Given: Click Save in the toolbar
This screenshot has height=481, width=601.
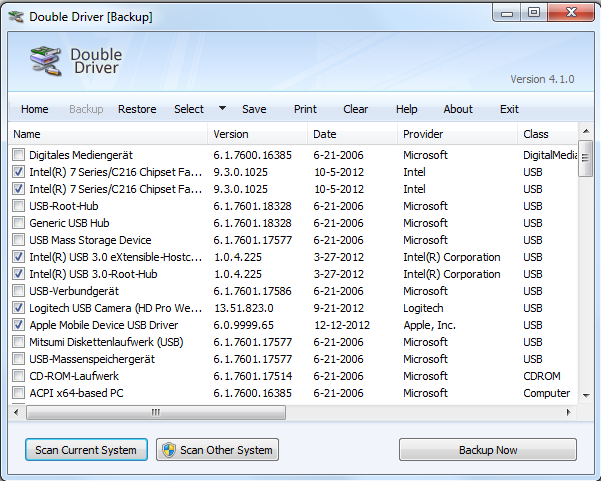Looking at the screenshot, I should (254, 109).
